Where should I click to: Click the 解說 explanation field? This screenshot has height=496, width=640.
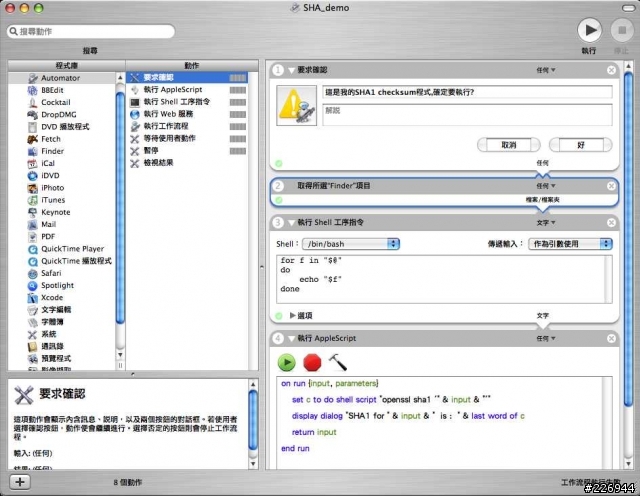[467, 115]
